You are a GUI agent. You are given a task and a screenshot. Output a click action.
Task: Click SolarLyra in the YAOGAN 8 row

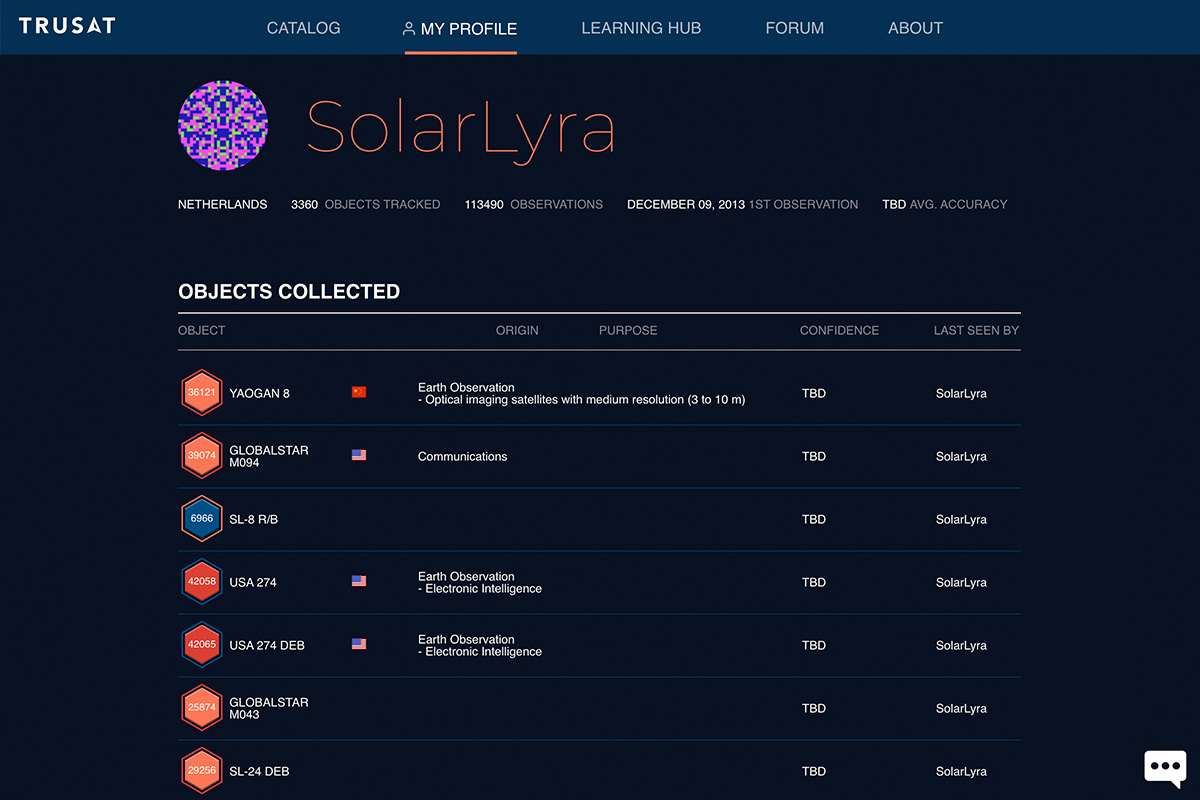click(x=961, y=394)
